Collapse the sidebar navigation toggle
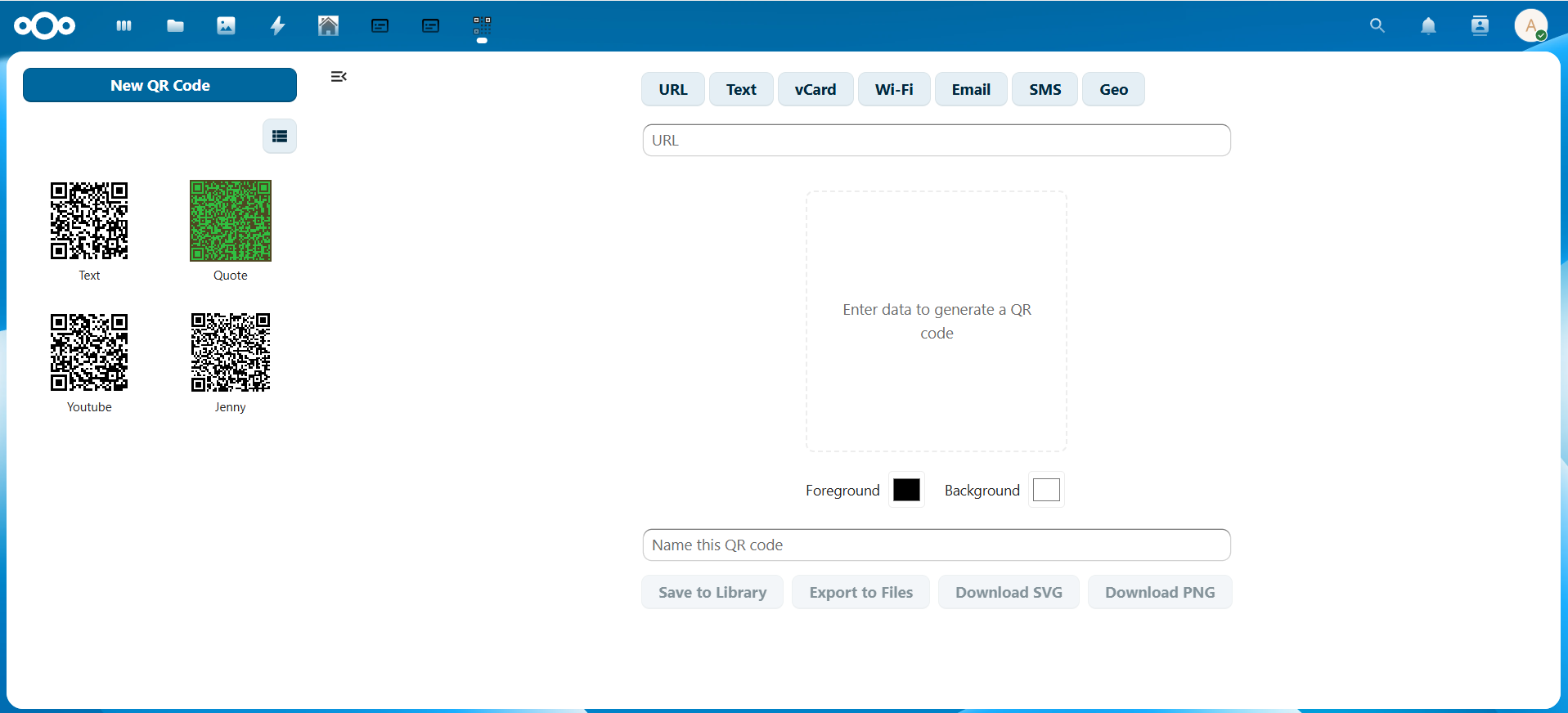The image size is (1568, 713). [339, 77]
